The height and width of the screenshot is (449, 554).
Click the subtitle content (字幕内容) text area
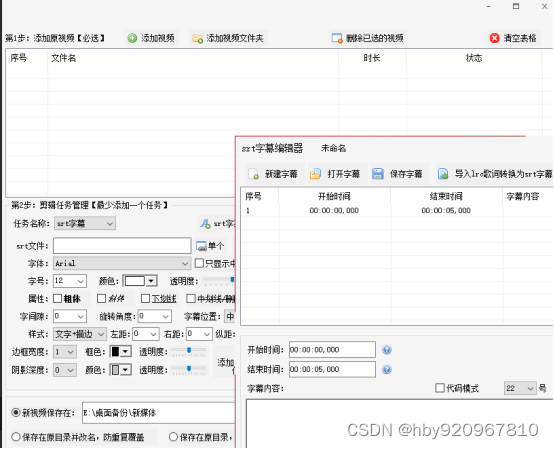[400, 424]
